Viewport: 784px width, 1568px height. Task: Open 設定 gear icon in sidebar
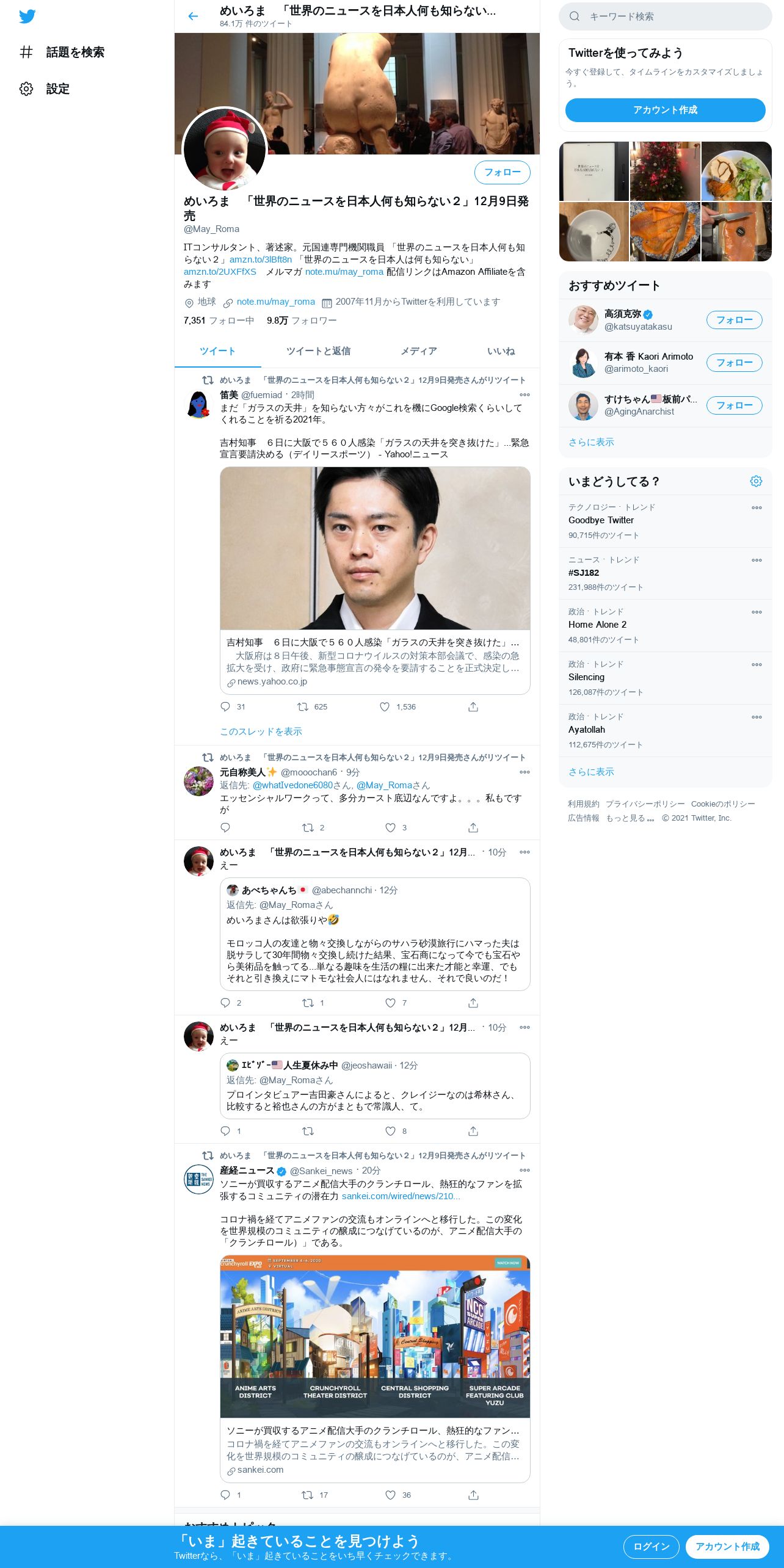(x=26, y=89)
